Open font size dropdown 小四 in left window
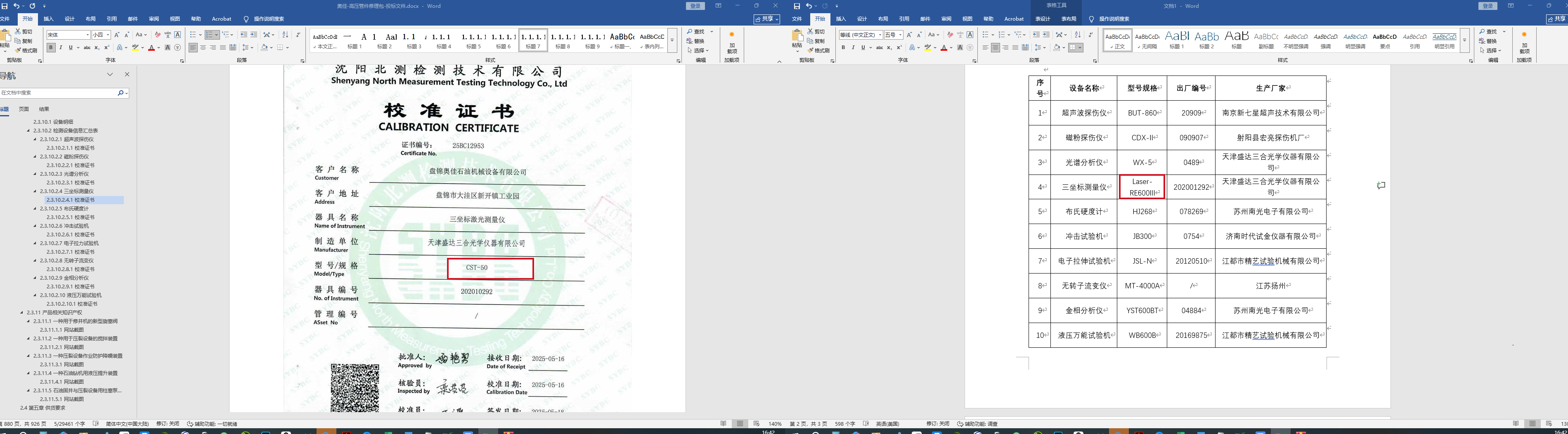The image size is (1568, 434). [x=109, y=35]
